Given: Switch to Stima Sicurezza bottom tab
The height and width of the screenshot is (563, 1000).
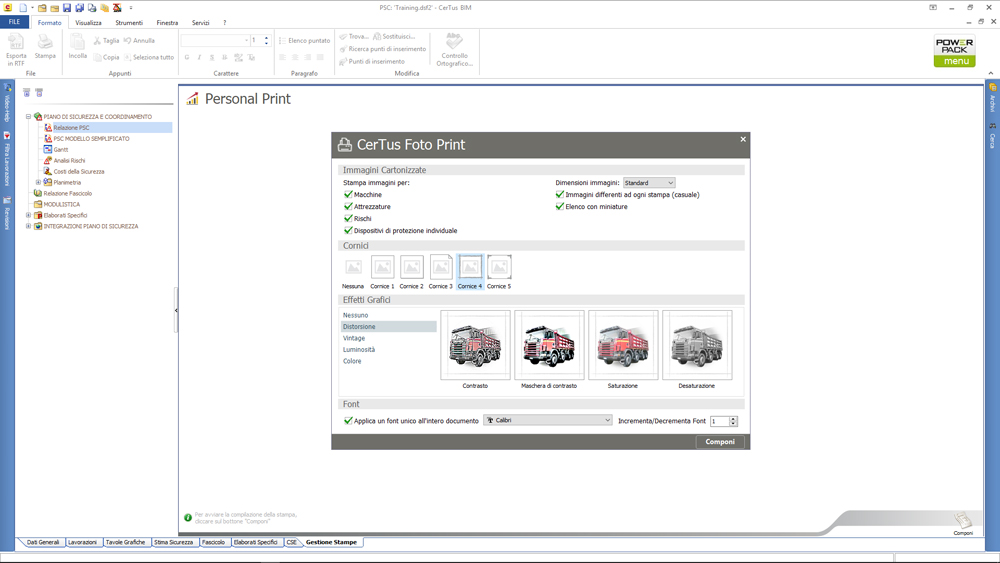Looking at the screenshot, I should click(x=173, y=543).
